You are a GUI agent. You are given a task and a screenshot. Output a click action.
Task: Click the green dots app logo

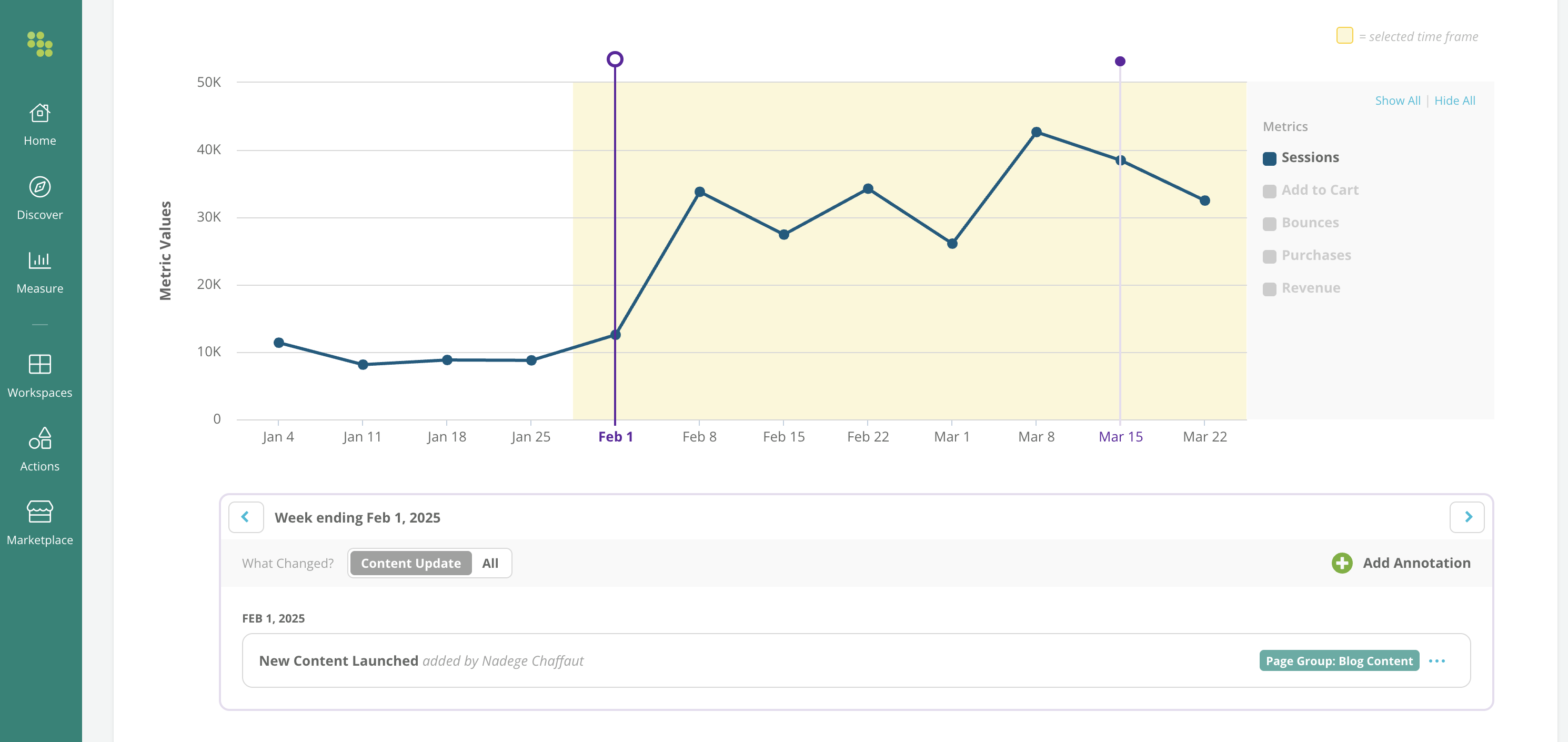click(39, 44)
